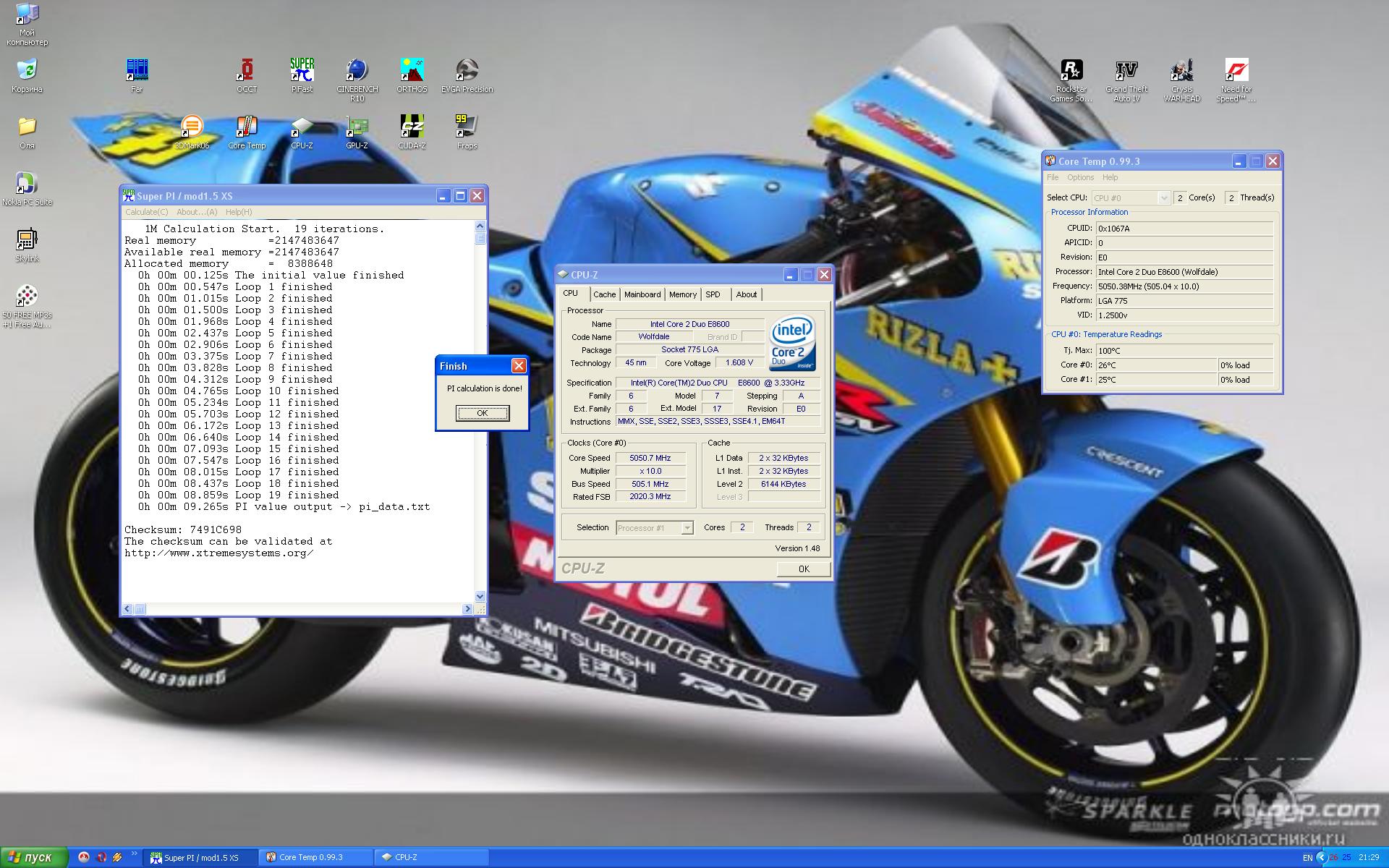Click the Loop 19 finished line
1389x868 pixels.
point(239,495)
